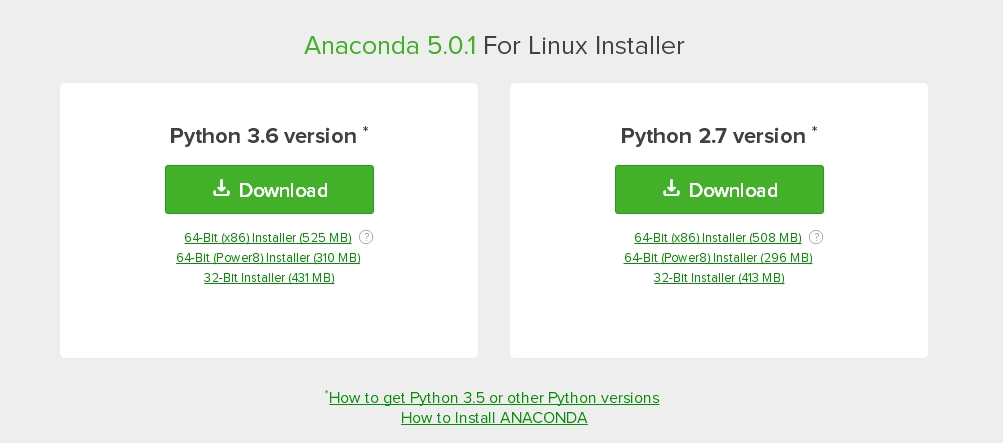Click empty area of the Python 2.7 card
Image resolution: width=1003 pixels, height=443 pixels.
point(719,323)
